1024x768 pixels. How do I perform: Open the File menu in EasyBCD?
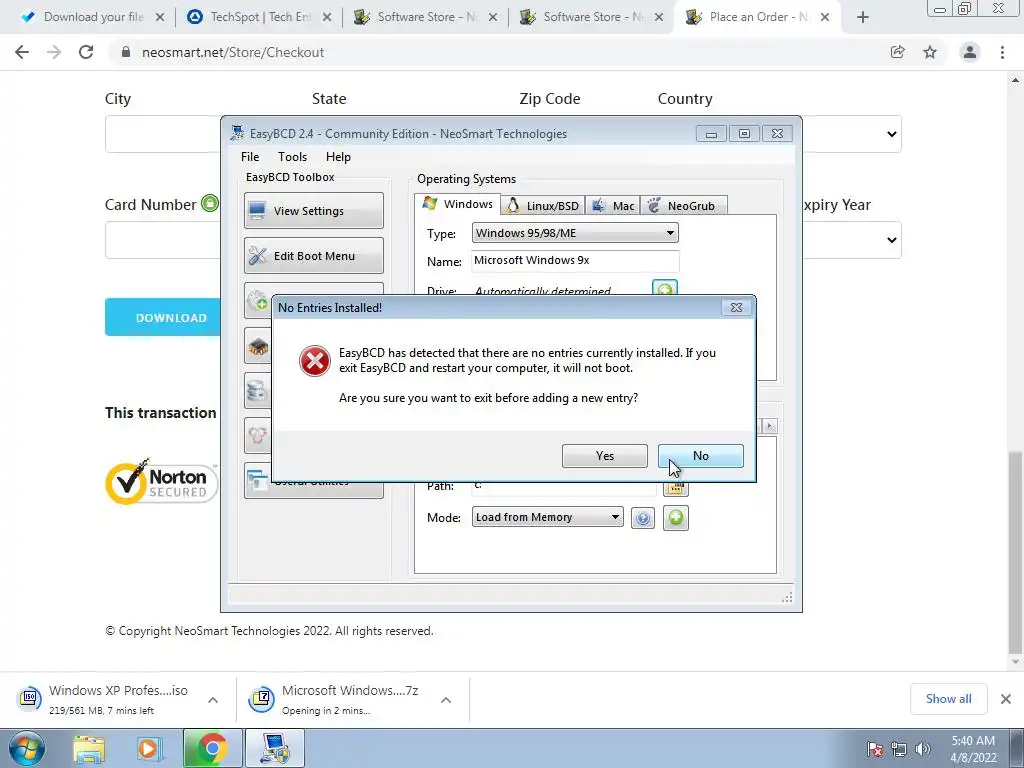coord(249,157)
